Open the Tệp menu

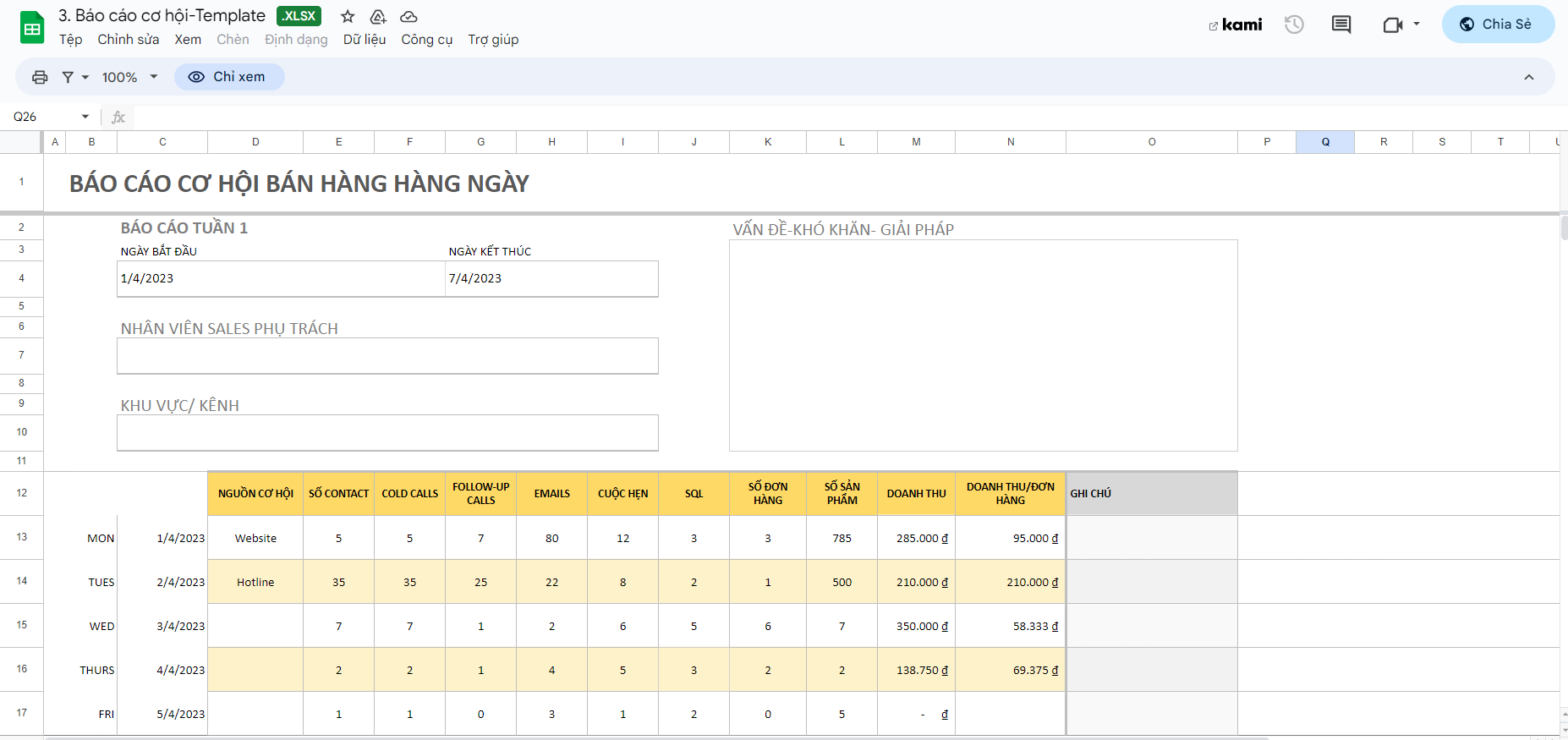click(x=71, y=40)
